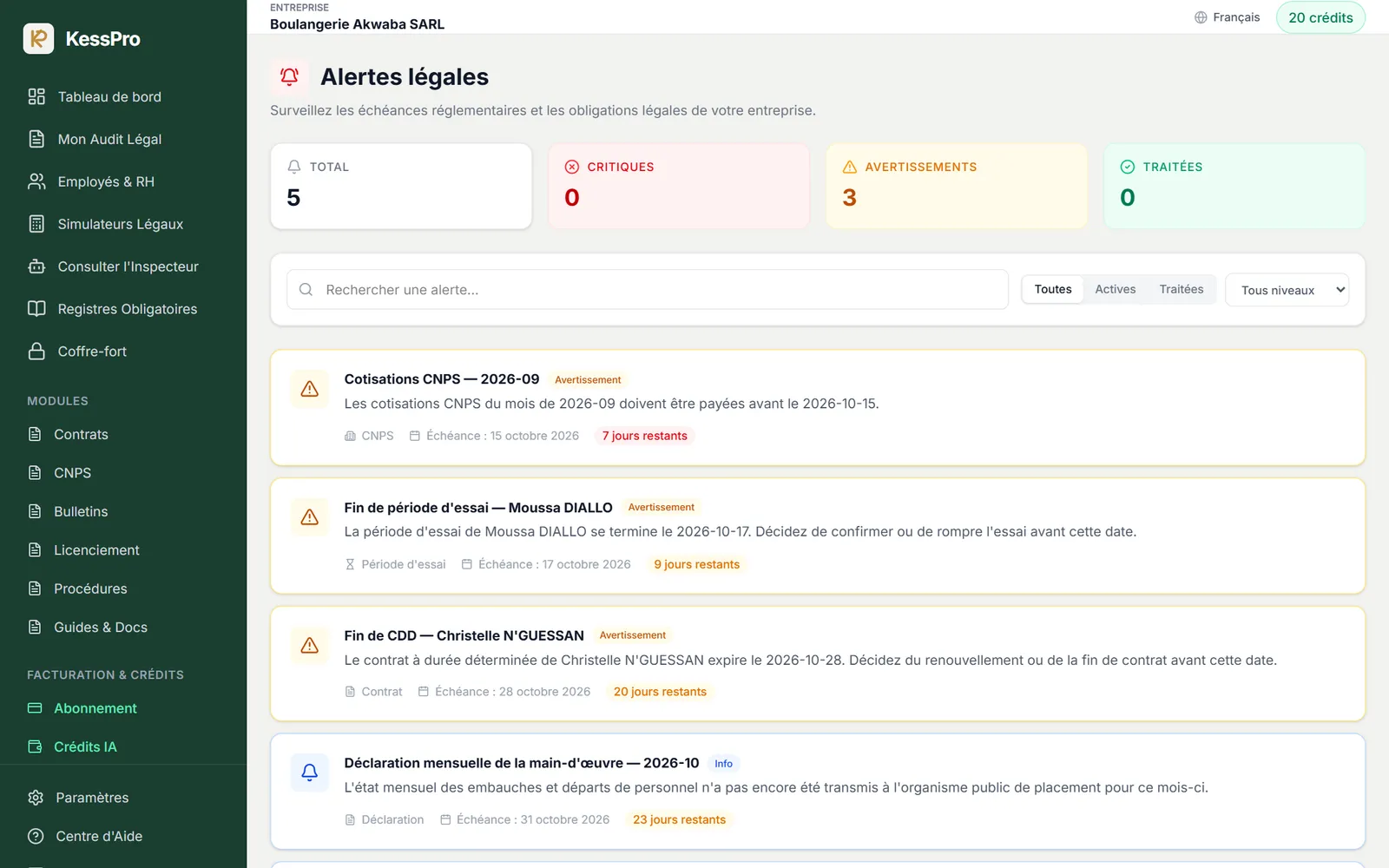The width and height of the screenshot is (1389, 868).
Task: Open the Tous niveaux dropdown
Action: (x=1287, y=290)
